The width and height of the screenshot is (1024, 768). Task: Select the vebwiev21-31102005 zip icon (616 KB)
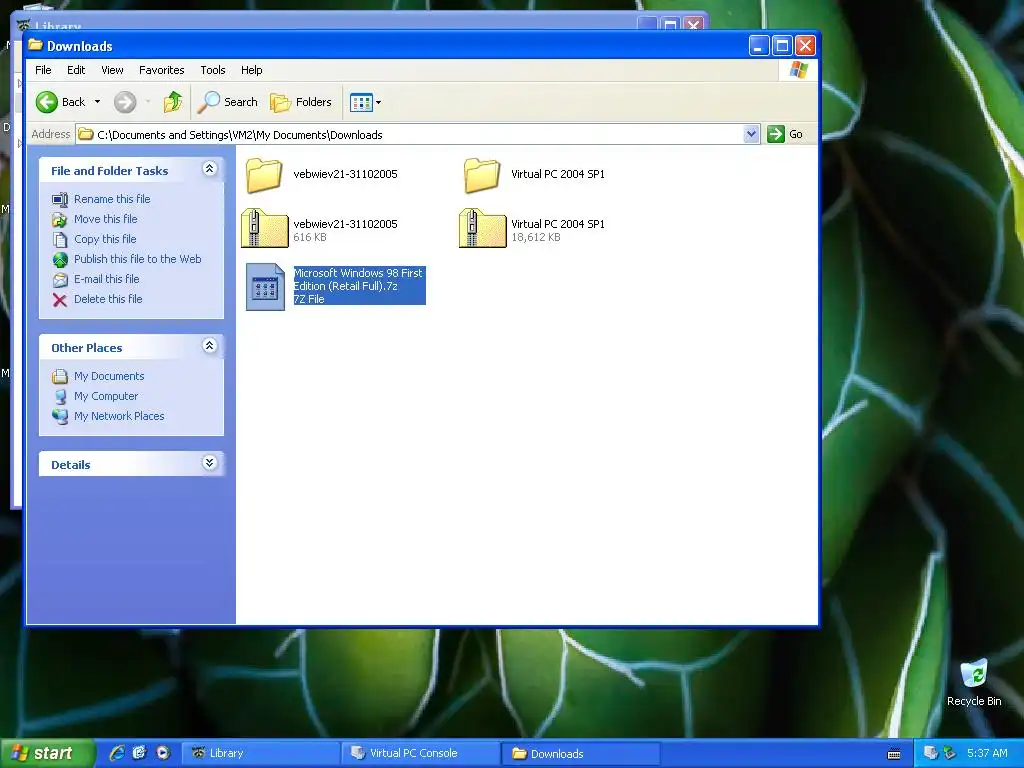[x=264, y=228]
